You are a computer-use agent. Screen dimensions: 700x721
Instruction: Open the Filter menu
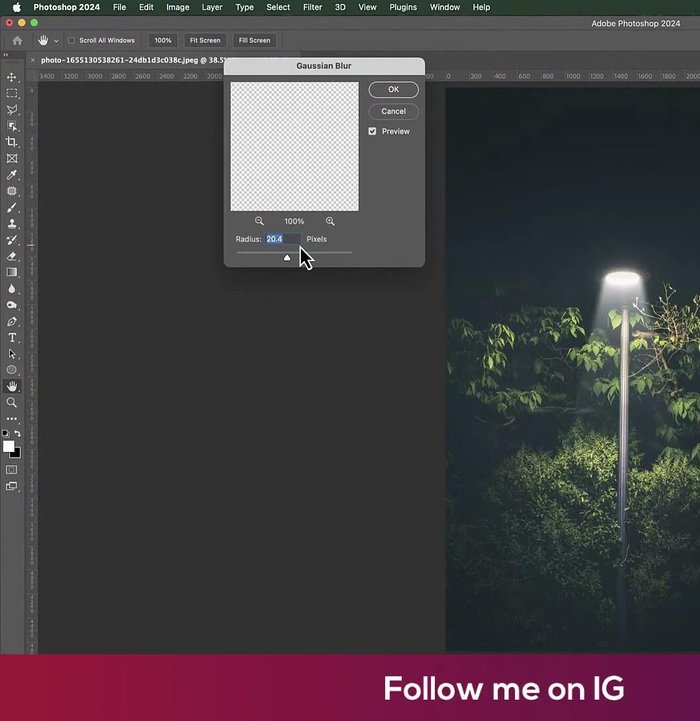(x=312, y=7)
